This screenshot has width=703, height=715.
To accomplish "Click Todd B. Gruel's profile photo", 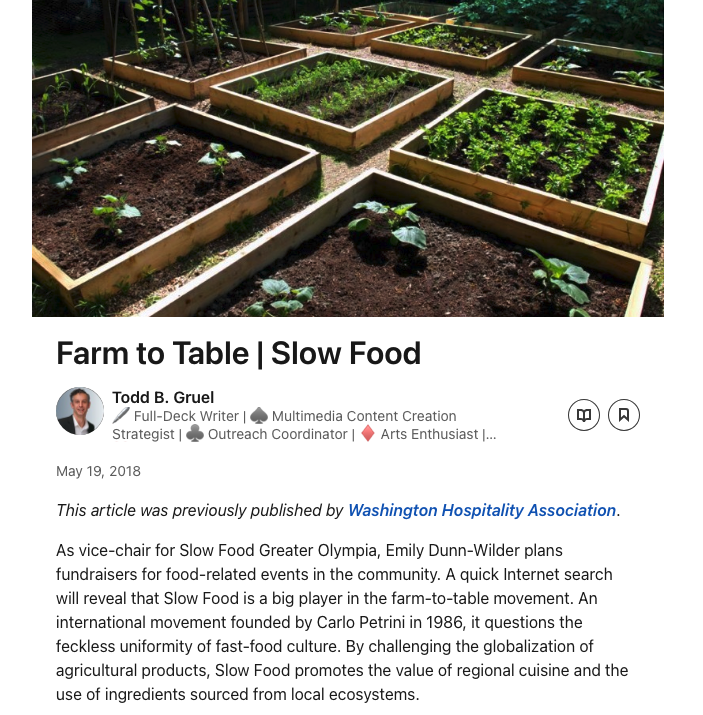I will tap(80, 411).
